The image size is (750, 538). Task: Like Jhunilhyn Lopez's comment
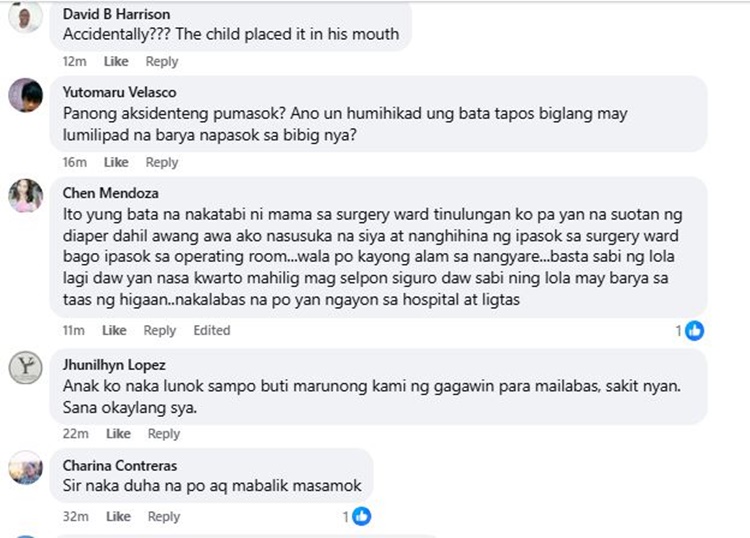click(x=118, y=434)
